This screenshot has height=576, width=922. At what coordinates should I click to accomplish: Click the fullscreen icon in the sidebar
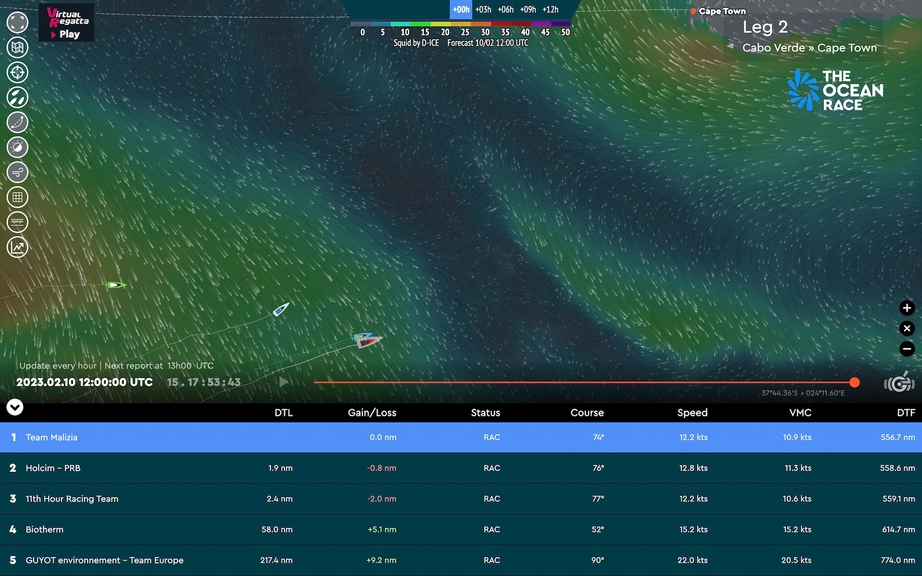point(18,22)
